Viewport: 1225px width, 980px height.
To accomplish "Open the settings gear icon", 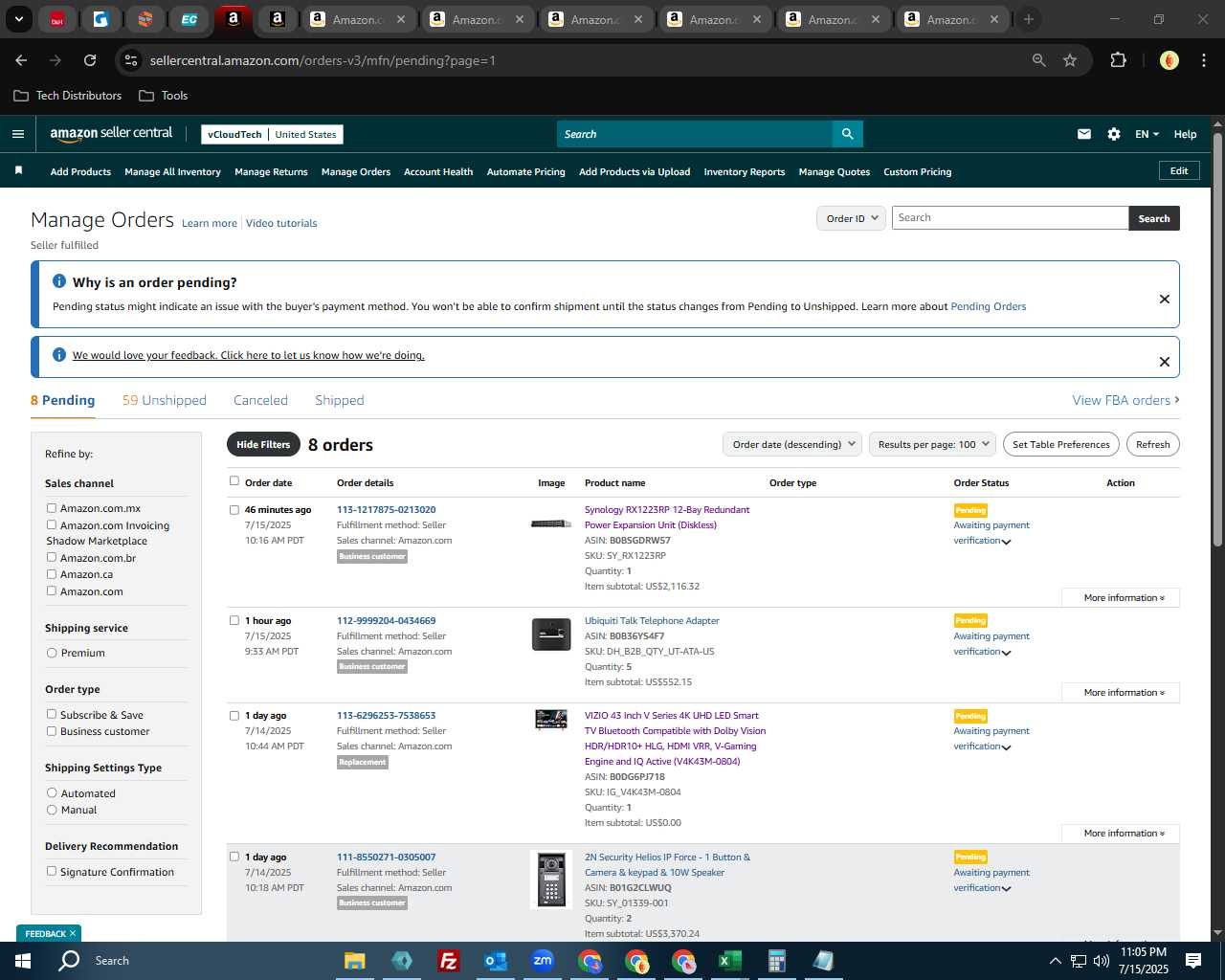I will point(1113,134).
